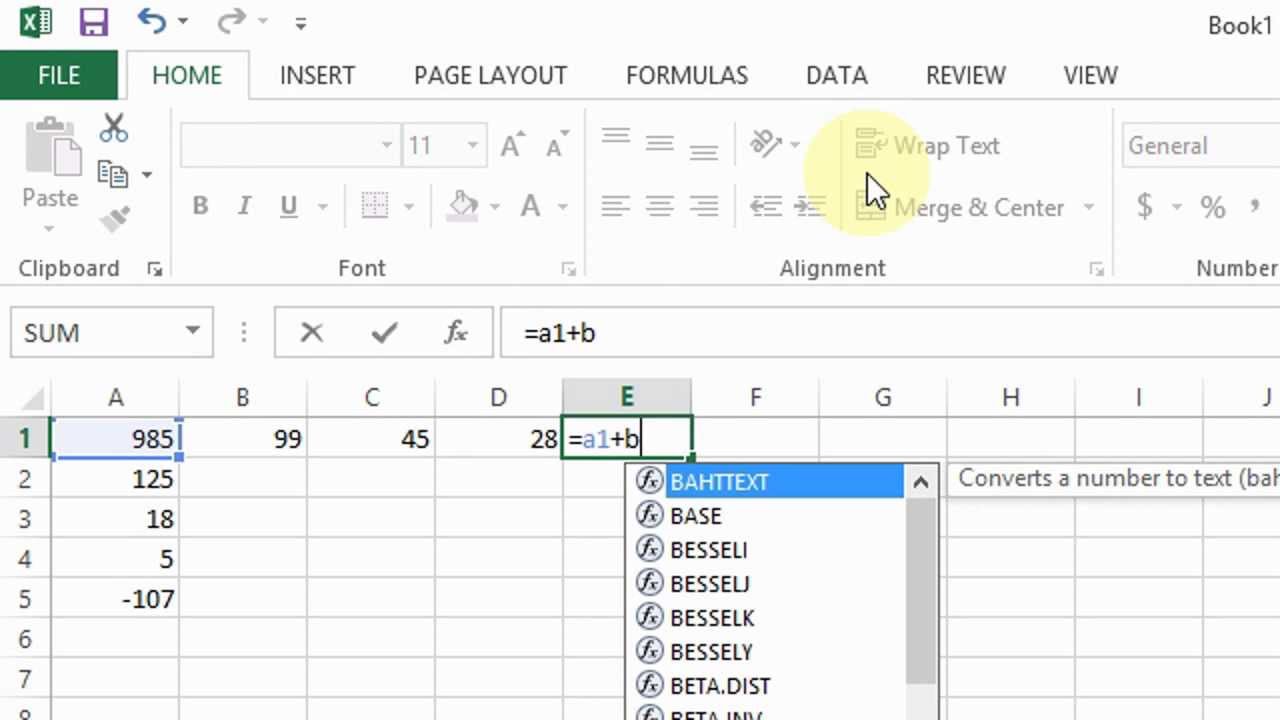The width and height of the screenshot is (1280, 720).
Task: Open the General number format dropdown
Action: pyautogui.click(x=1200, y=146)
